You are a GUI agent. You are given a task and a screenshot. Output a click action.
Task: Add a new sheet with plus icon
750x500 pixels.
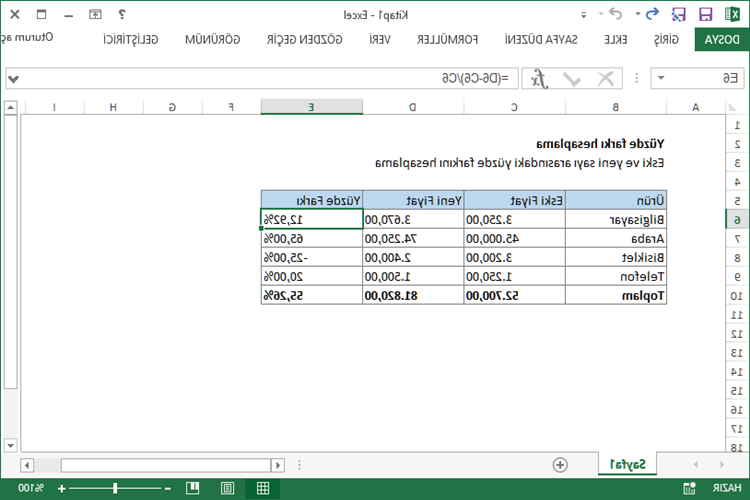click(x=560, y=464)
